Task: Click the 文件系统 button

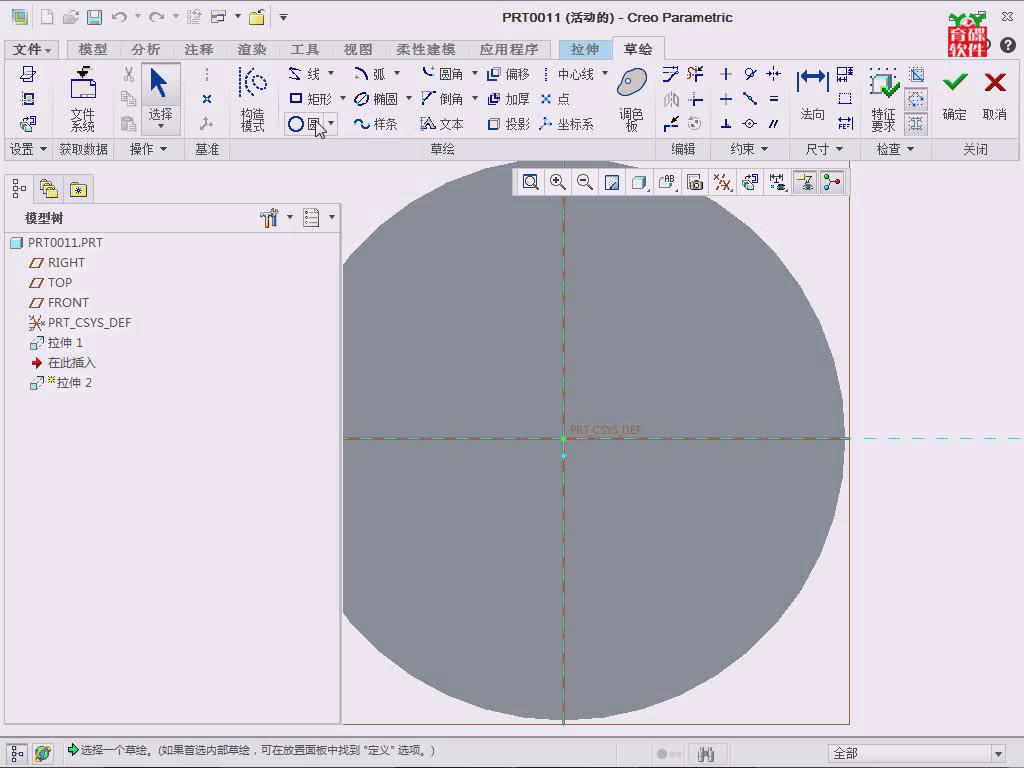Action: (83, 99)
